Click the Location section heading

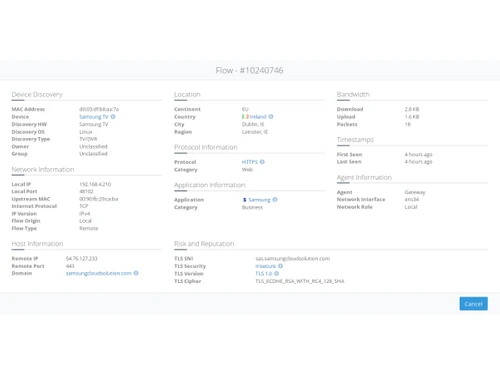pos(187,94)
